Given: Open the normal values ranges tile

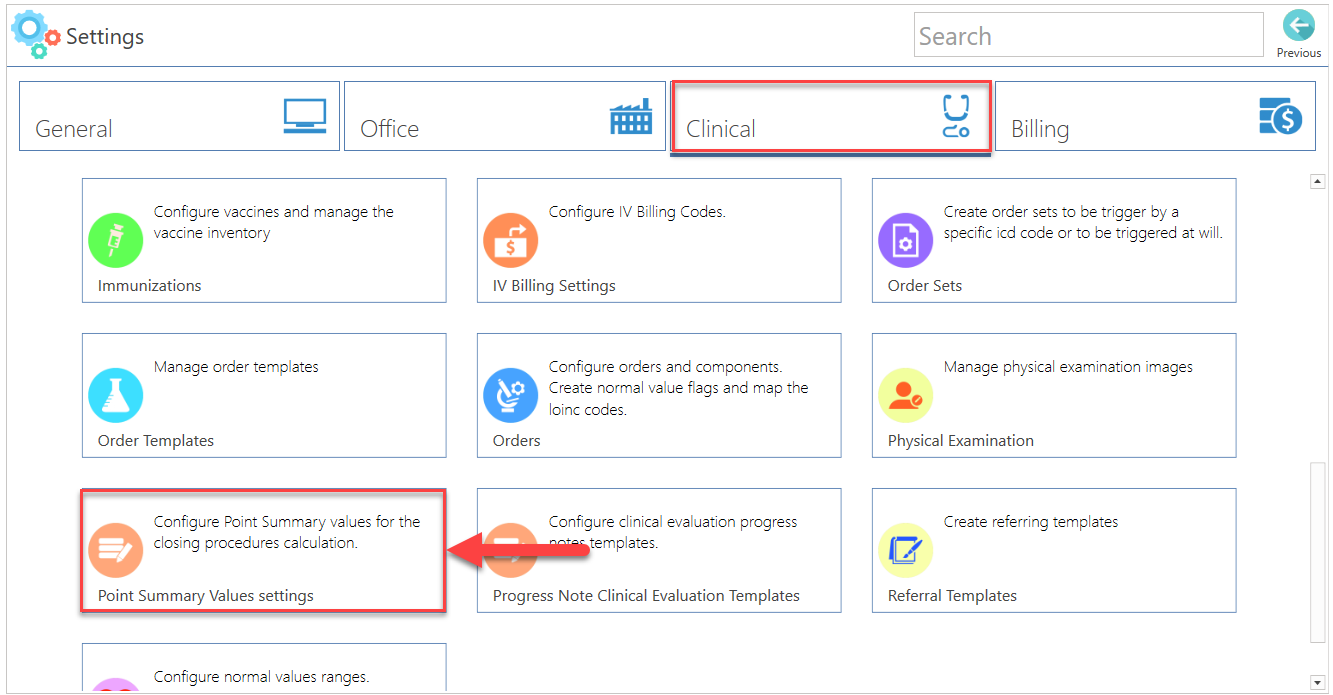Looking at the screenshot, I should 264,668.
